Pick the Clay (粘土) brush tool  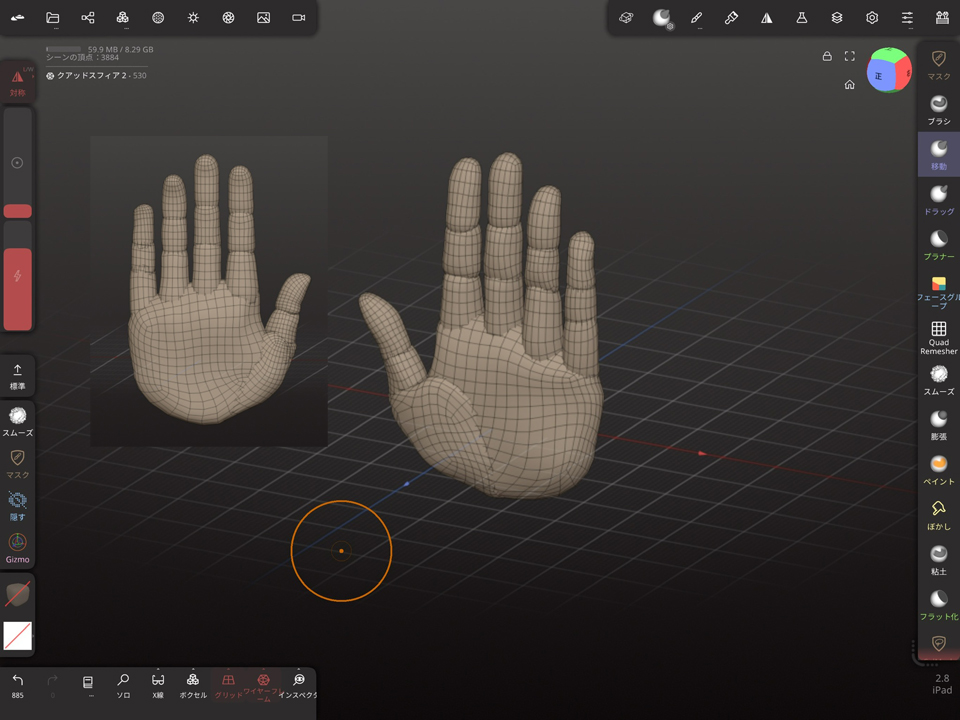pos(938,559)
